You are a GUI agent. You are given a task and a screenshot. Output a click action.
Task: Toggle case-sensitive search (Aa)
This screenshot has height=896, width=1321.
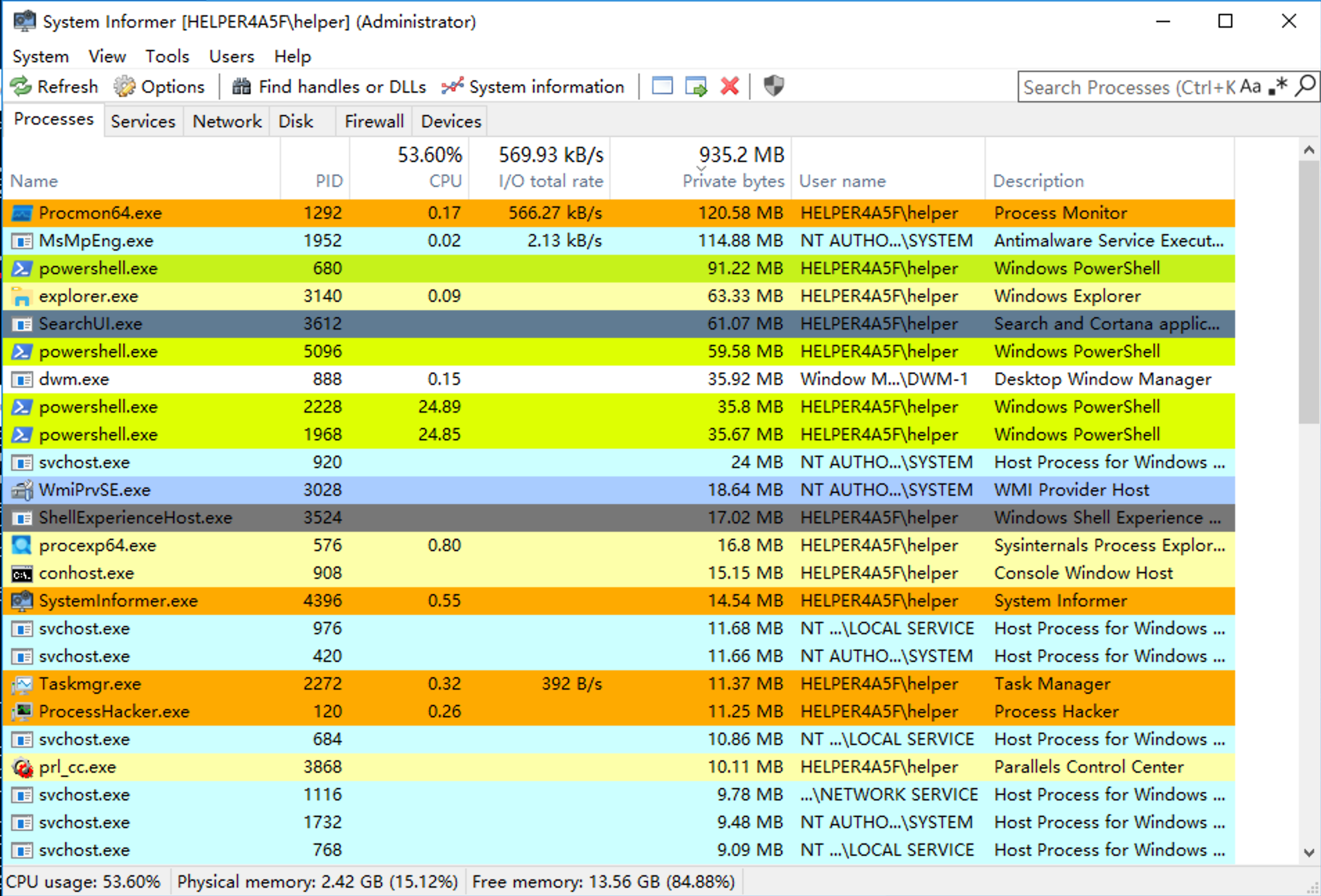1250,87
